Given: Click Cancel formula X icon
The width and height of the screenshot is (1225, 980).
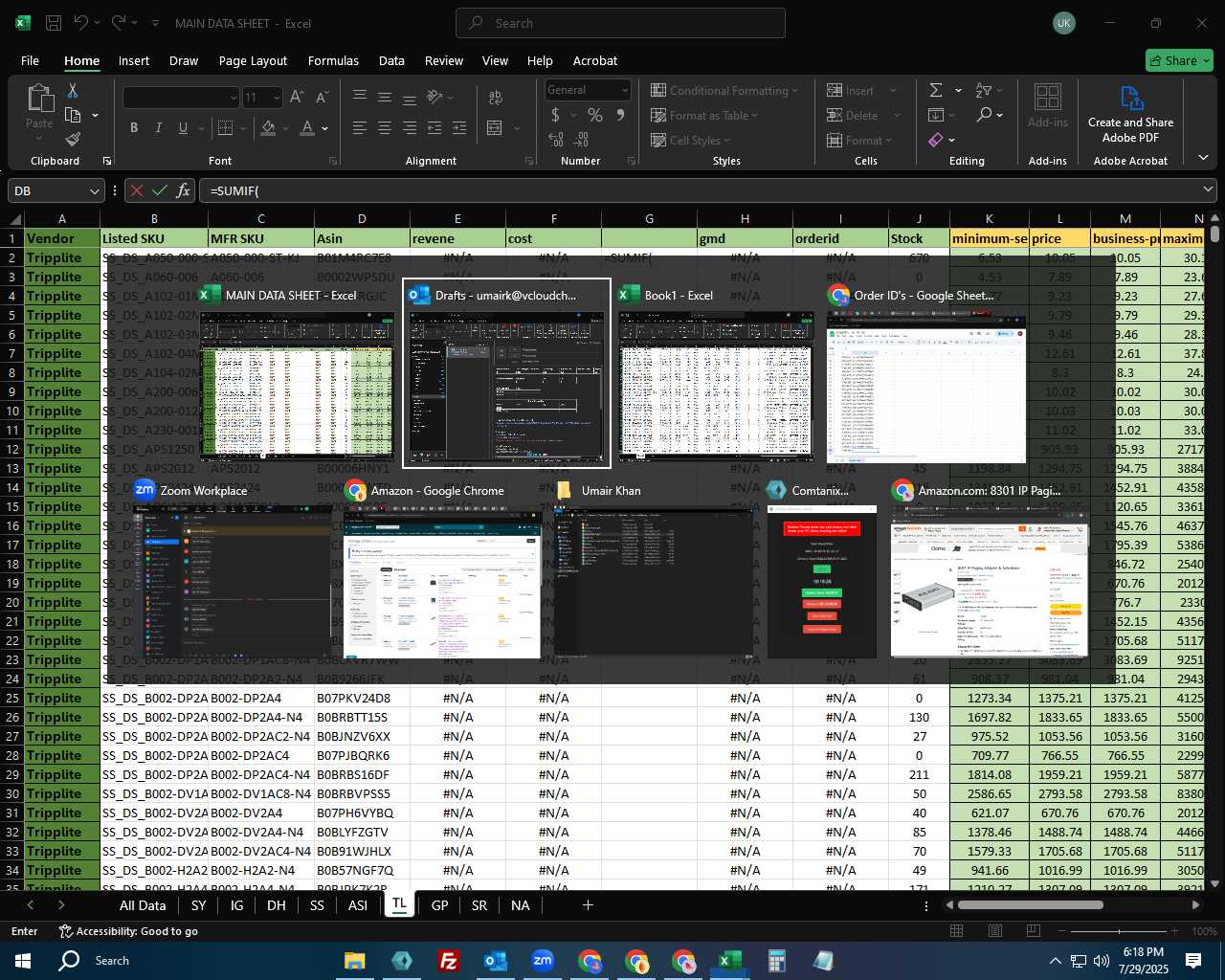Looking at the screenshot, I should (x=137, y=190).
